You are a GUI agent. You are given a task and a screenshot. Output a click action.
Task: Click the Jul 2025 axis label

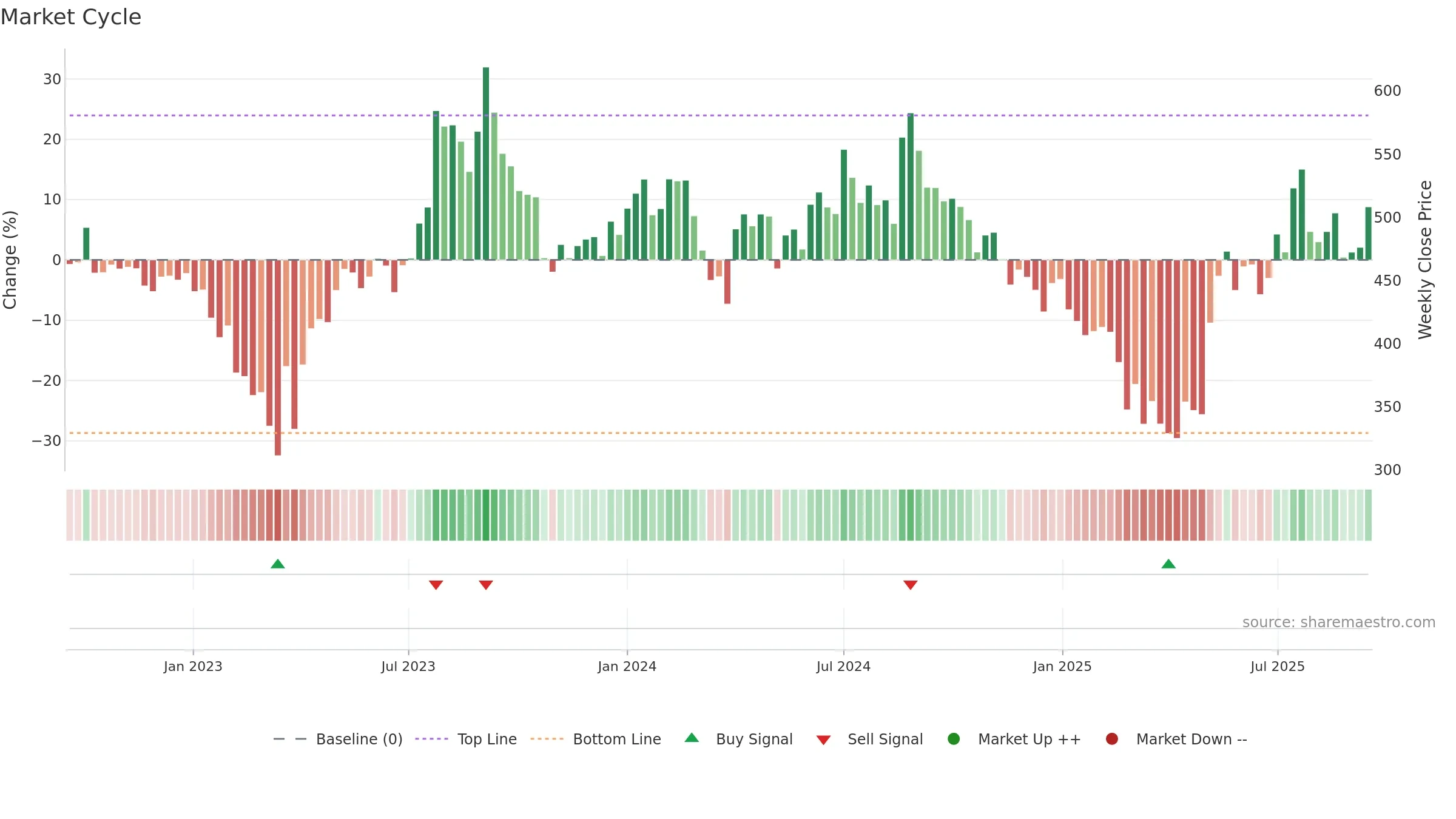point(1278,667)
